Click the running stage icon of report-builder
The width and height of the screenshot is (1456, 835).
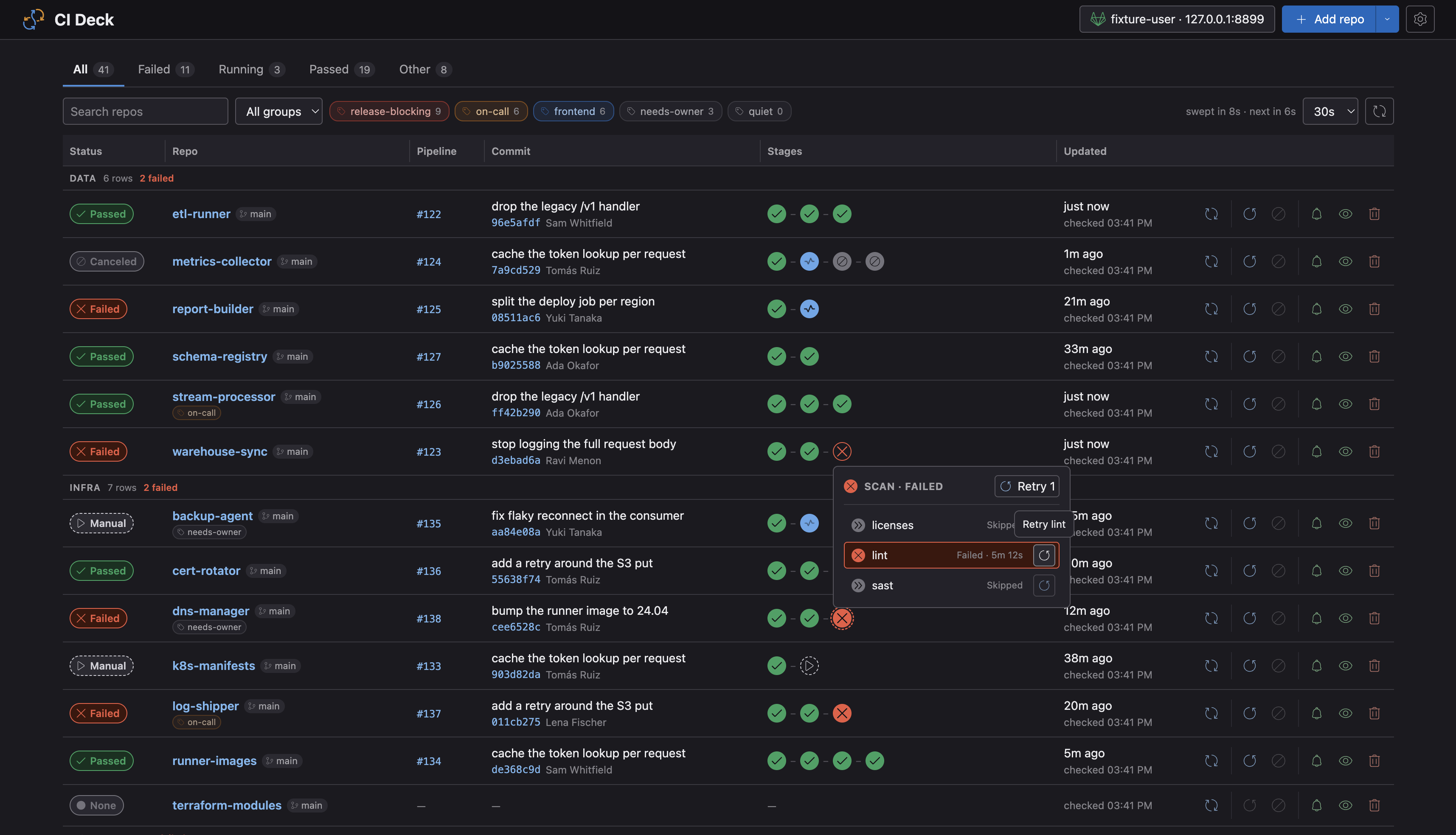coord(809,309)
